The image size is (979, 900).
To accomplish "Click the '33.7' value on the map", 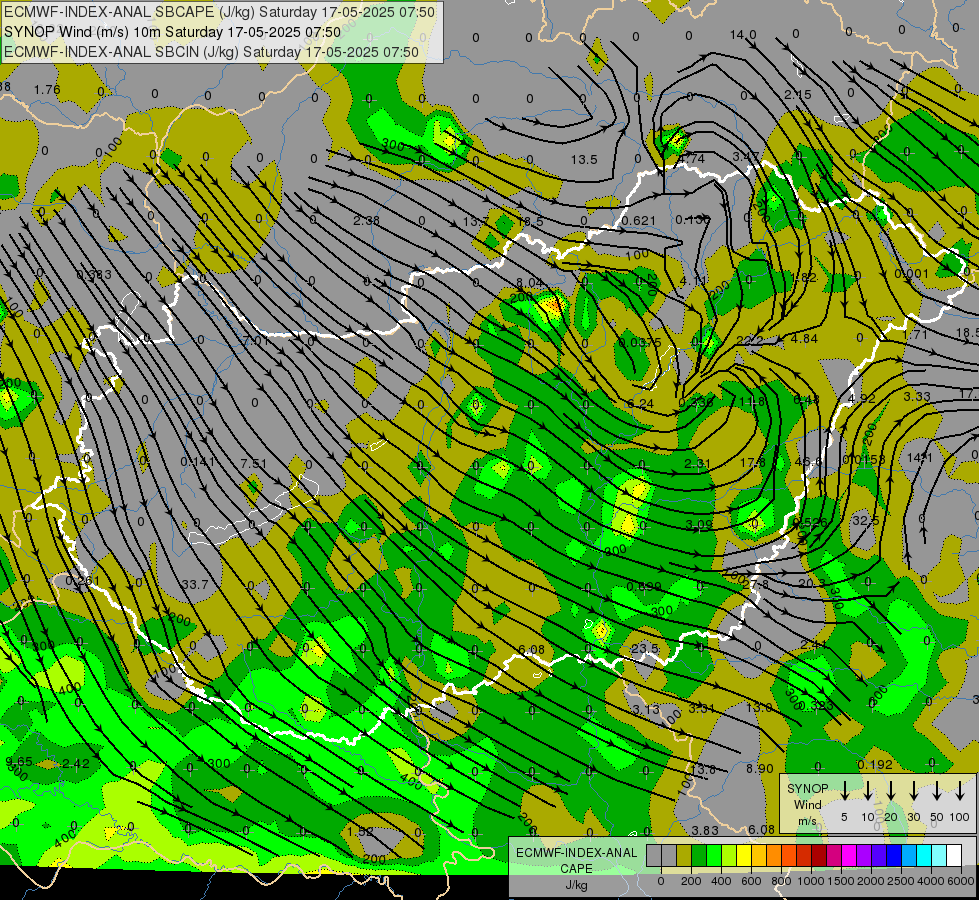I will pos(195,585).
